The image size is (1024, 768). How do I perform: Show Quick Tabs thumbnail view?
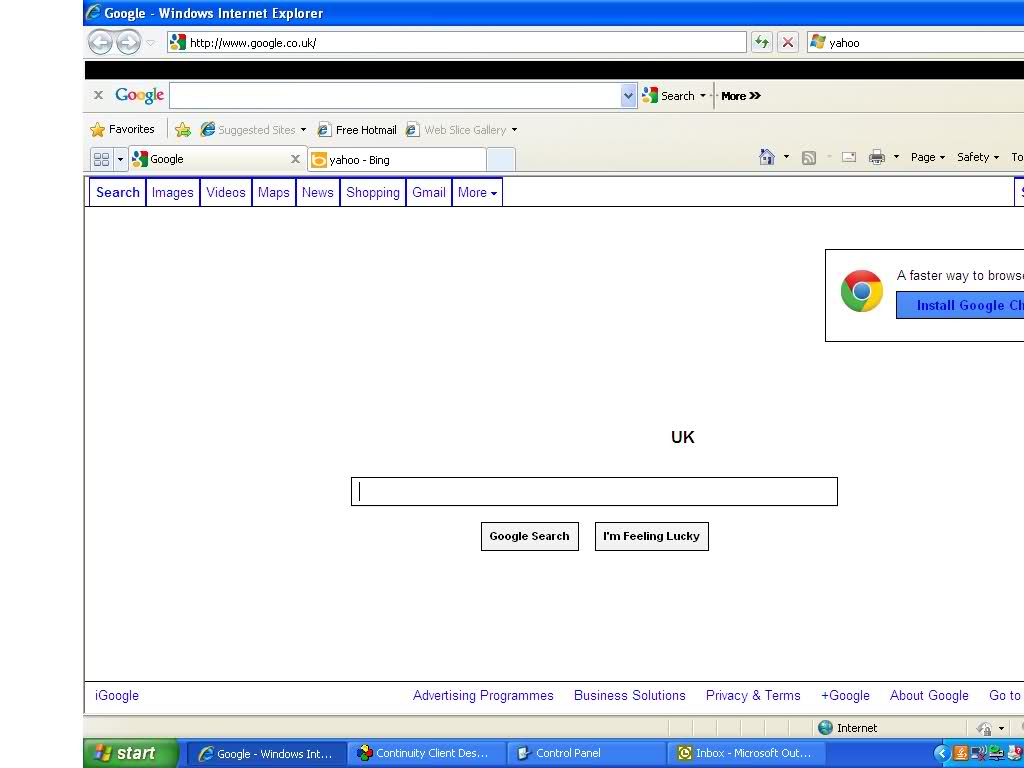coord(101,159)
